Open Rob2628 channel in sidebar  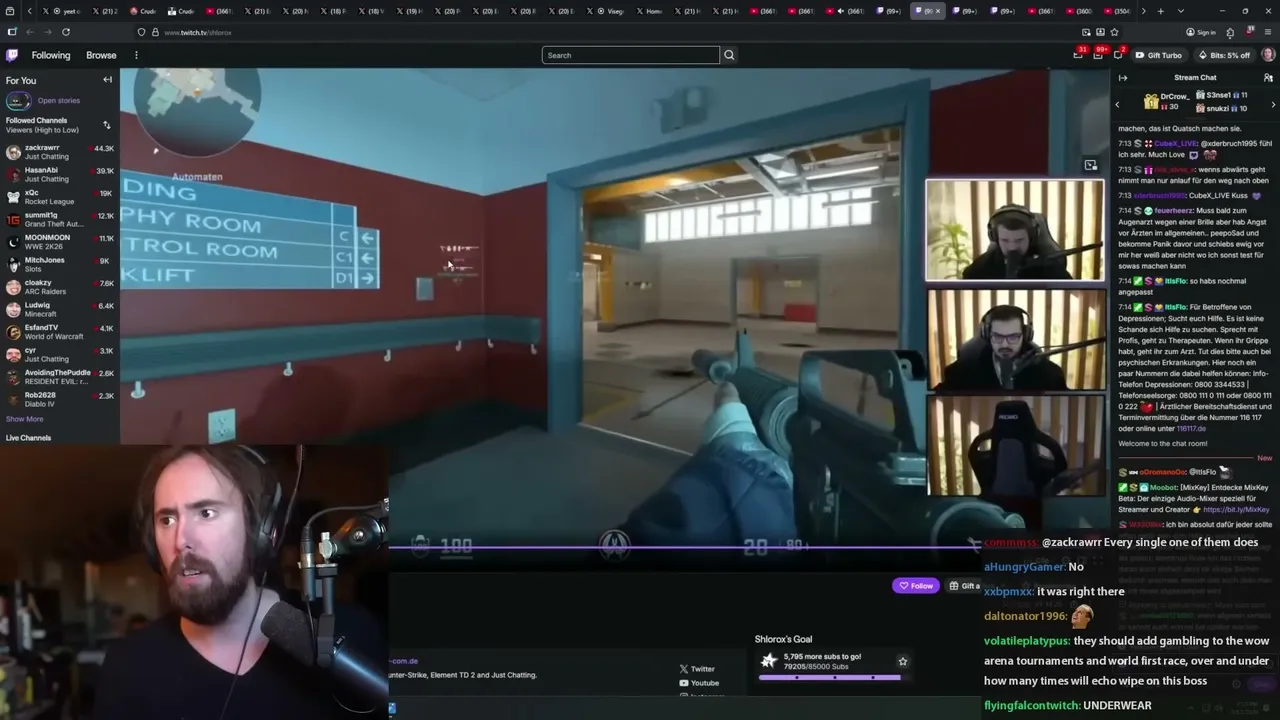[59, 399]
